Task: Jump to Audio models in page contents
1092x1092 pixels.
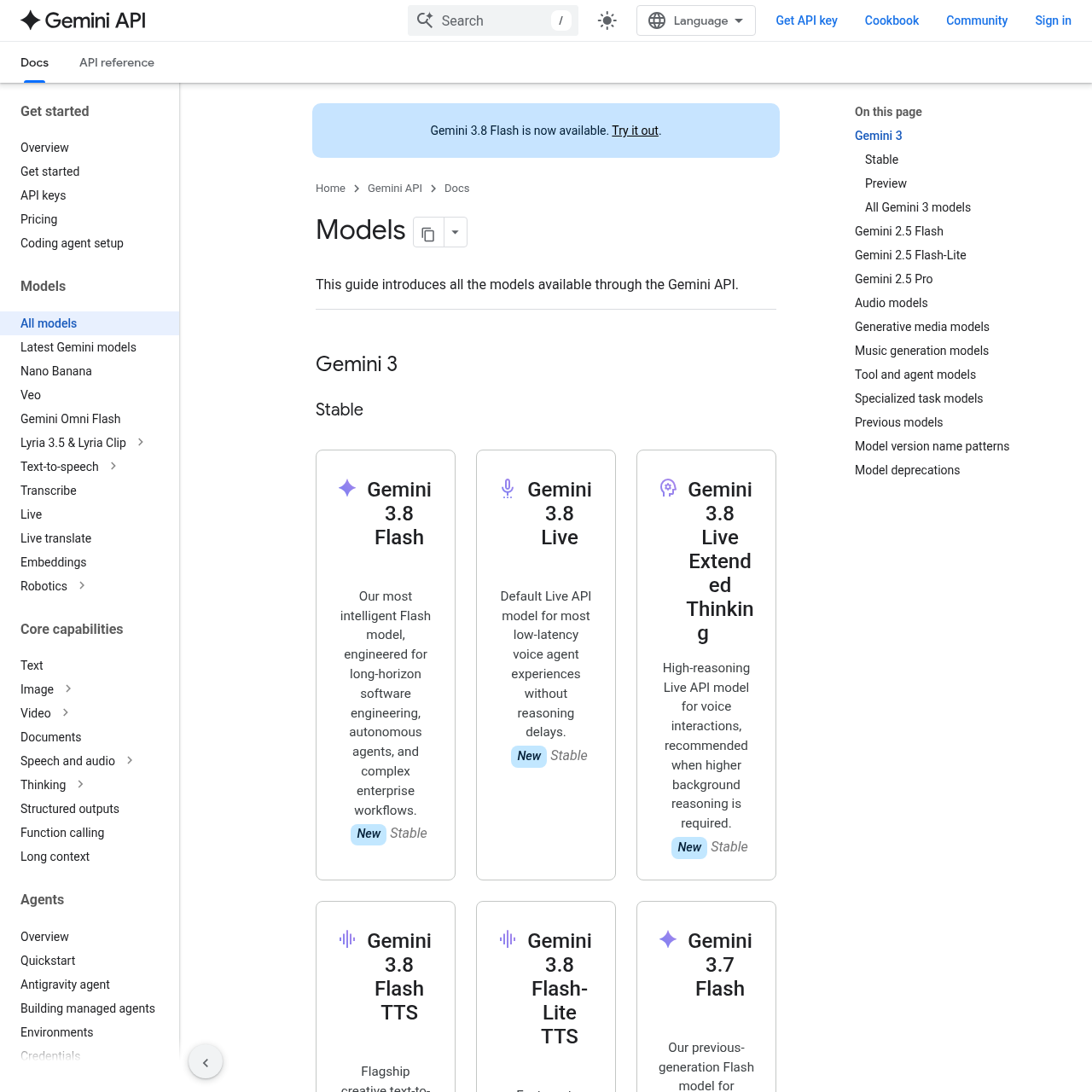Action: click(891, 303)
